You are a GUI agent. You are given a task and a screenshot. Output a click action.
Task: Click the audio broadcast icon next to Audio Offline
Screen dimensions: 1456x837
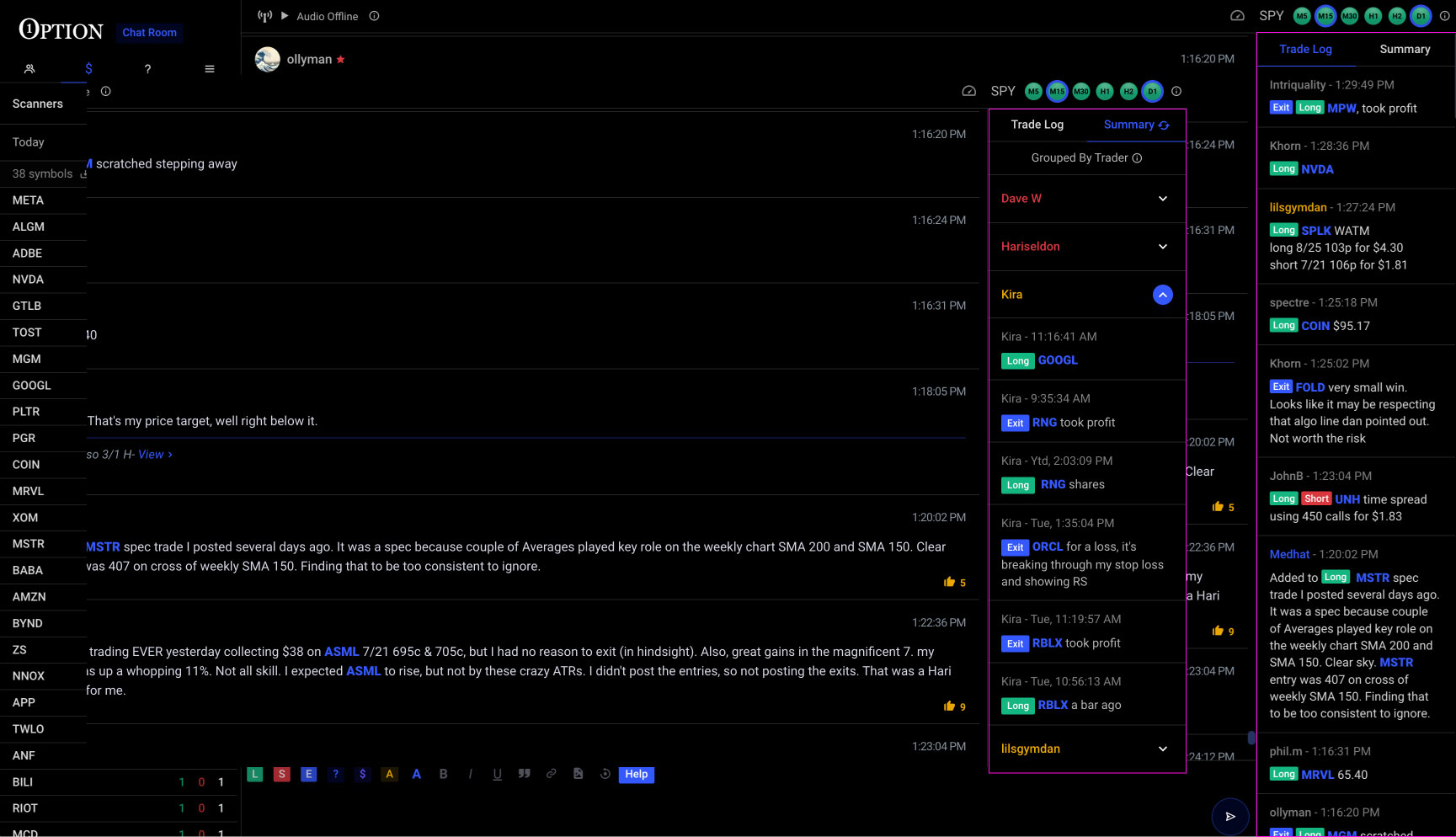[x=264, y=16]
